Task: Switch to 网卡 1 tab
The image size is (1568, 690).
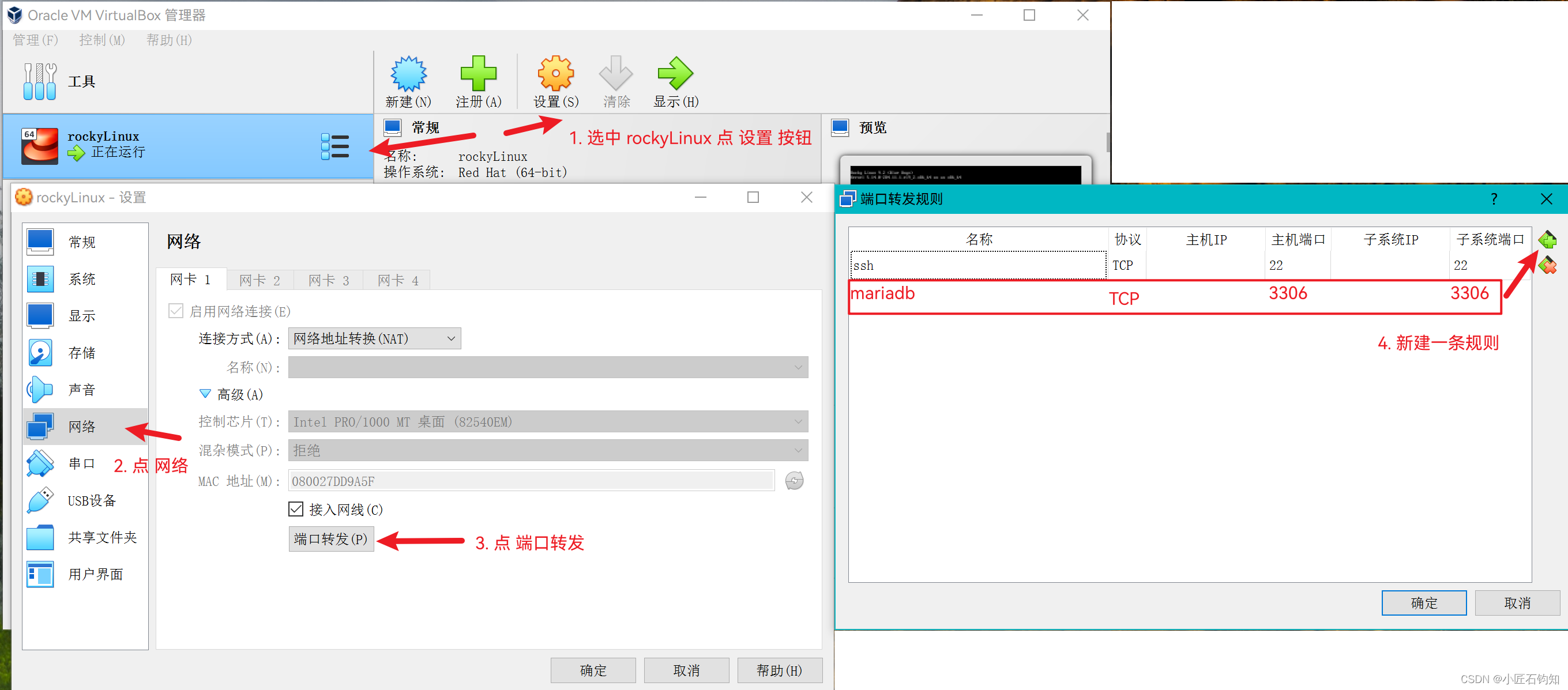Action: tap(191, 279)
